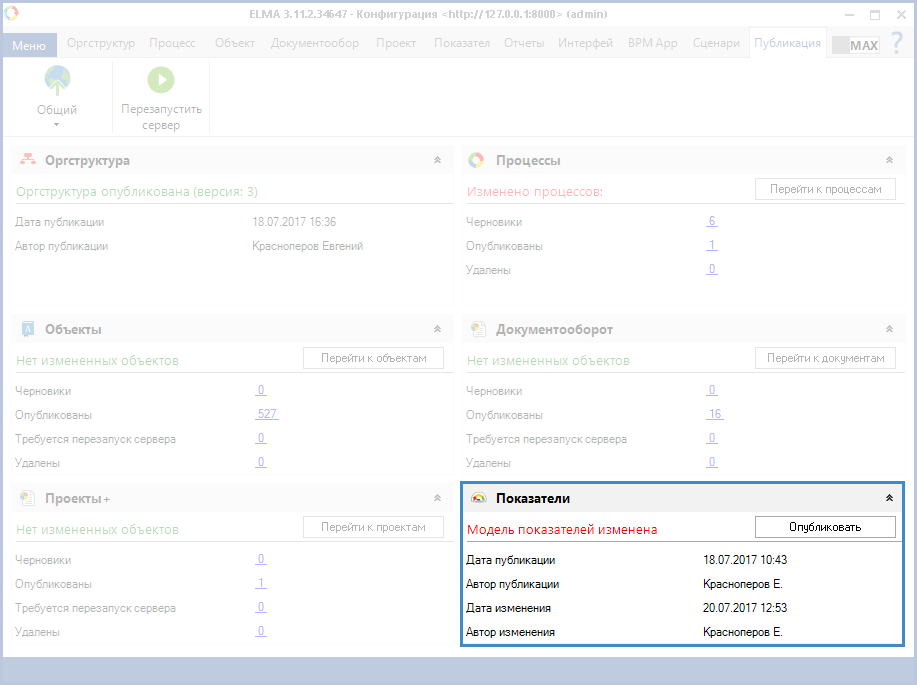Click the Общий publish globe icon
This screenshot has width=917, height=685.
[x=57, y=81]
